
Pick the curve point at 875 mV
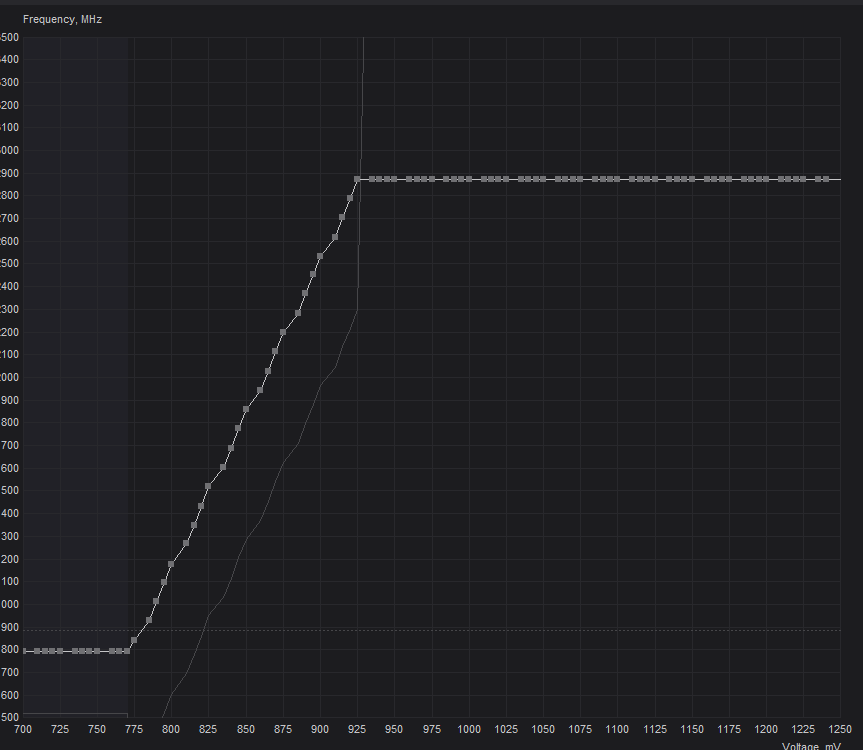(x=283, y=332)
